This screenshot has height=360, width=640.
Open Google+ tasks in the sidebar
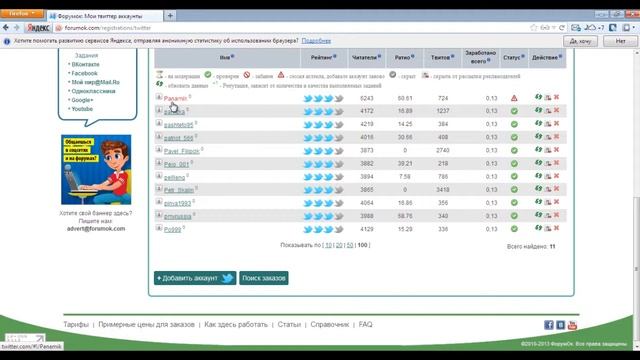(82, 100)
